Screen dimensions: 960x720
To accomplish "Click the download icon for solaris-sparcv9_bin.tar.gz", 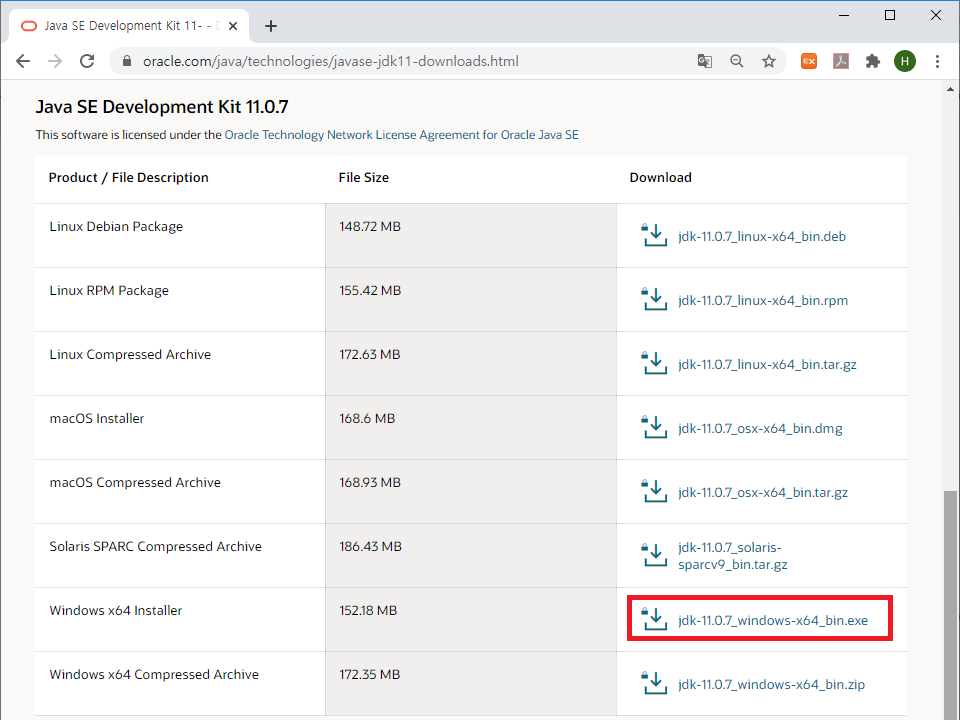I will (654, 555).
